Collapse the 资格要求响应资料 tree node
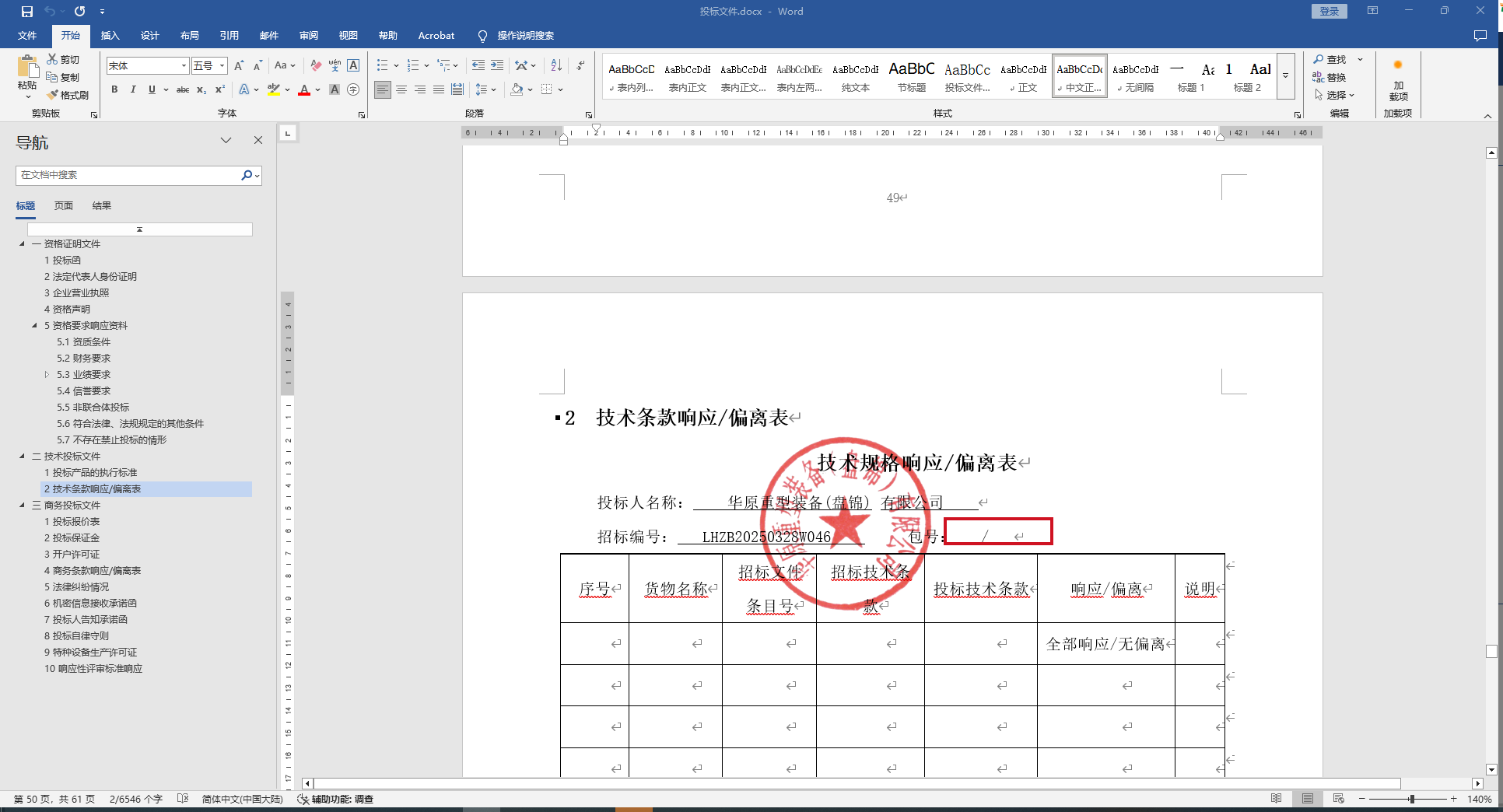The height and width of the screenshot is (812, 1503). (x=34, y=326)
